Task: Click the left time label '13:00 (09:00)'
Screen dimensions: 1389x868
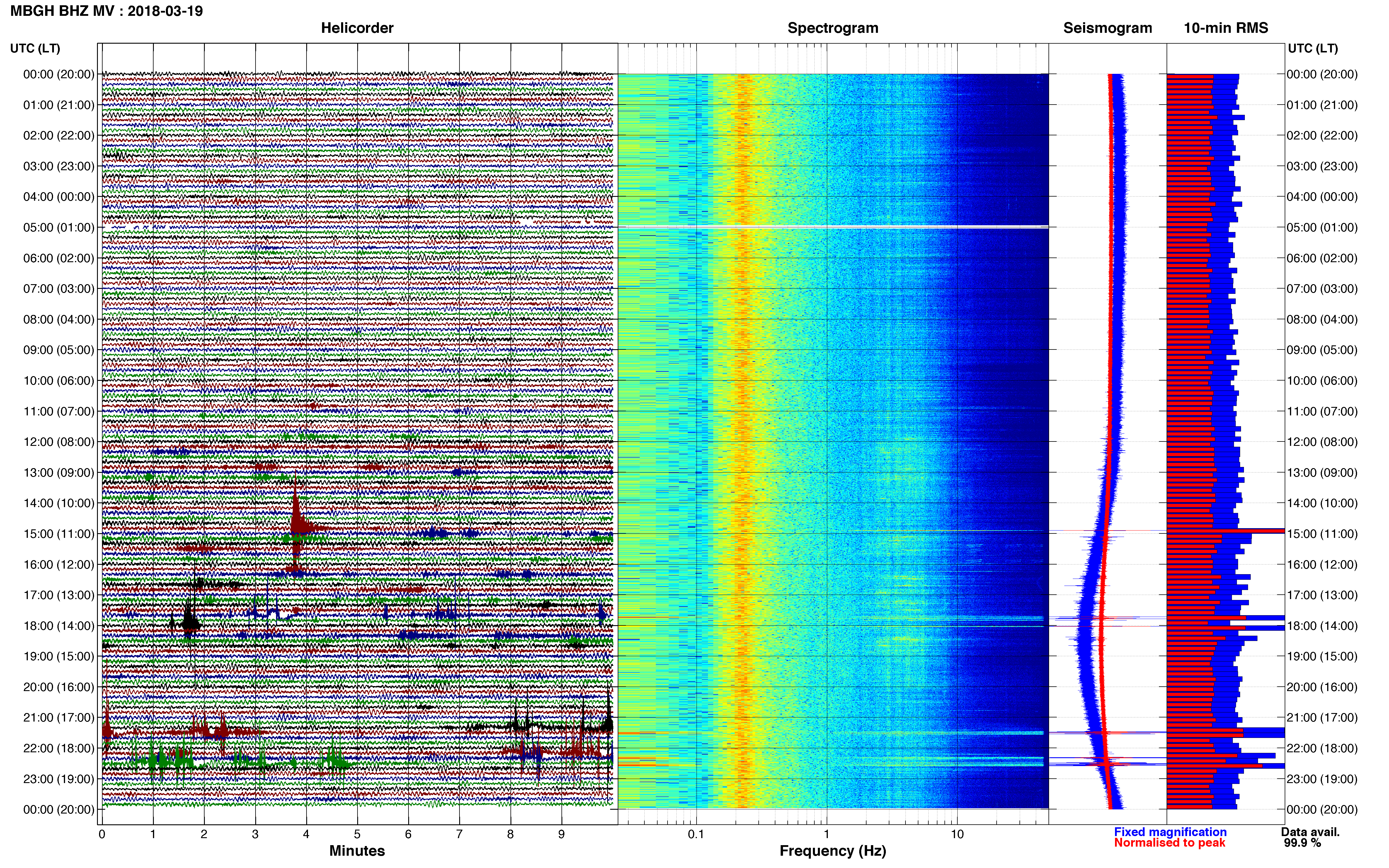Action: (59, 473)
